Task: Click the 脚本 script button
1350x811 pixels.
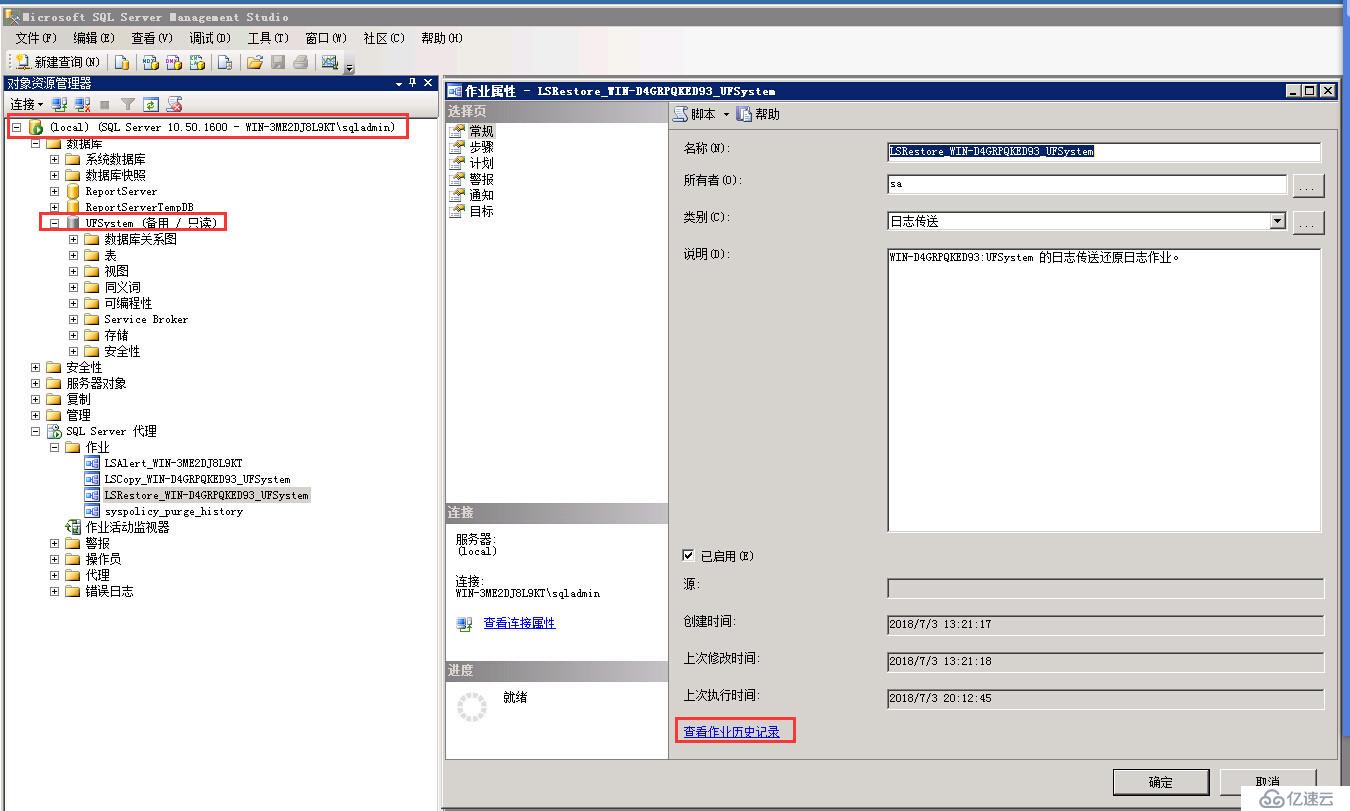Action: pos(696,114)
